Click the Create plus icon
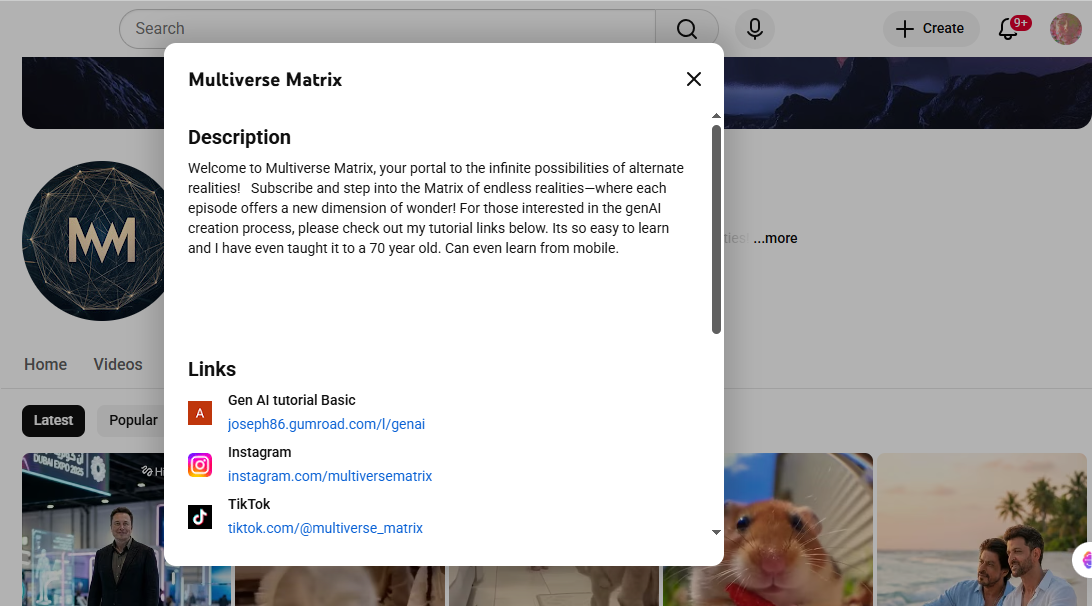Screen dimensions: 1092x606 pos(904,28)
